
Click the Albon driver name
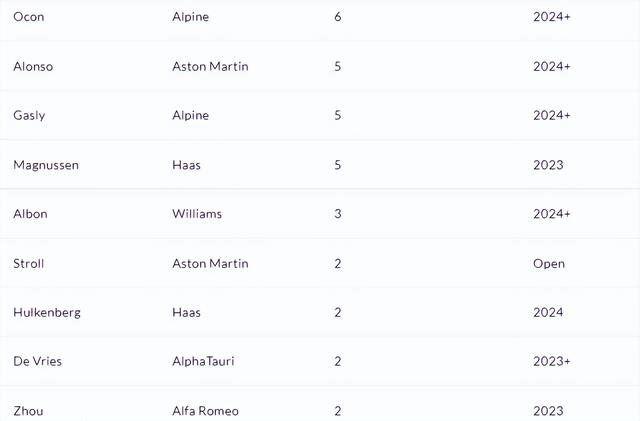(30, 214)
